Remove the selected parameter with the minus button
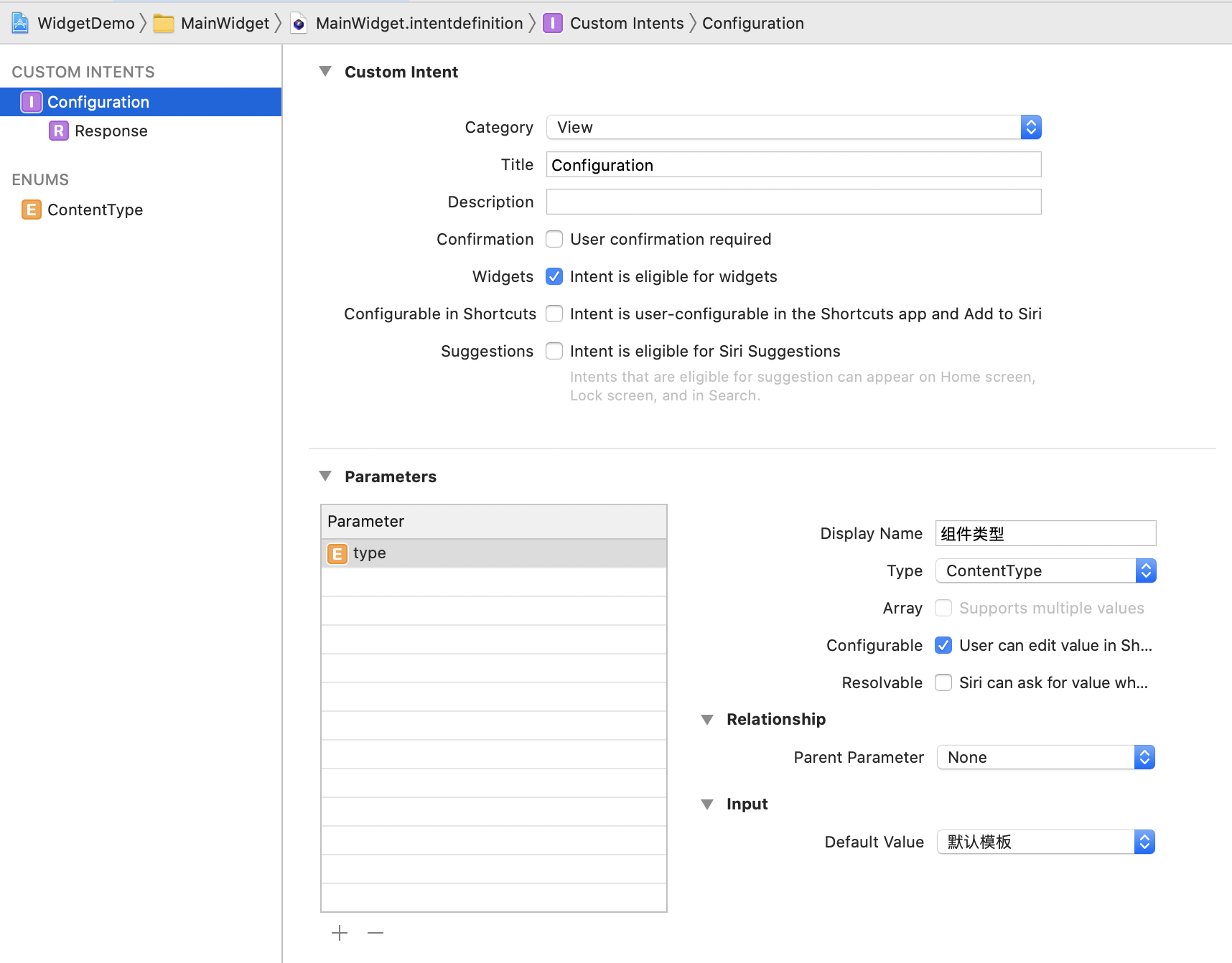The width and height of the screenshot is (1232, 963). pos(375,933)
